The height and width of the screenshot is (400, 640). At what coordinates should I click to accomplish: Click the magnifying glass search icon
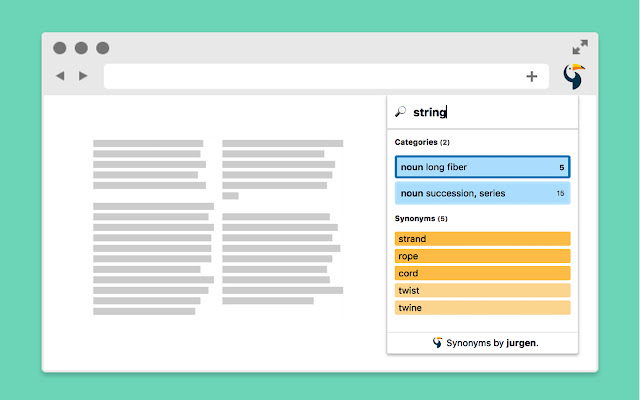400,113
